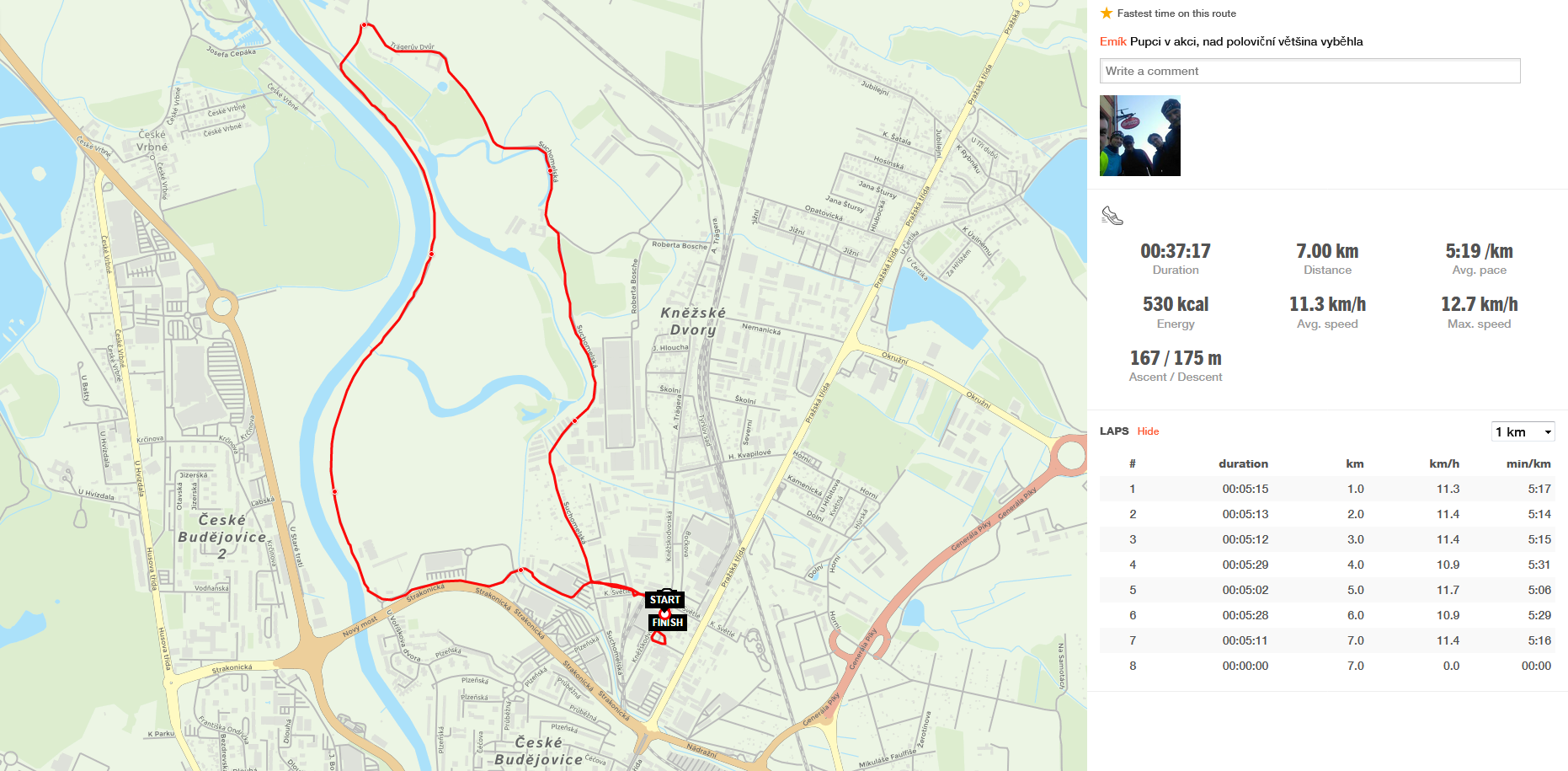This screenshot has height=771, width=1568.
Task: Select lap 5 row with 5:06 pace
Action: tap(1326, 590)
